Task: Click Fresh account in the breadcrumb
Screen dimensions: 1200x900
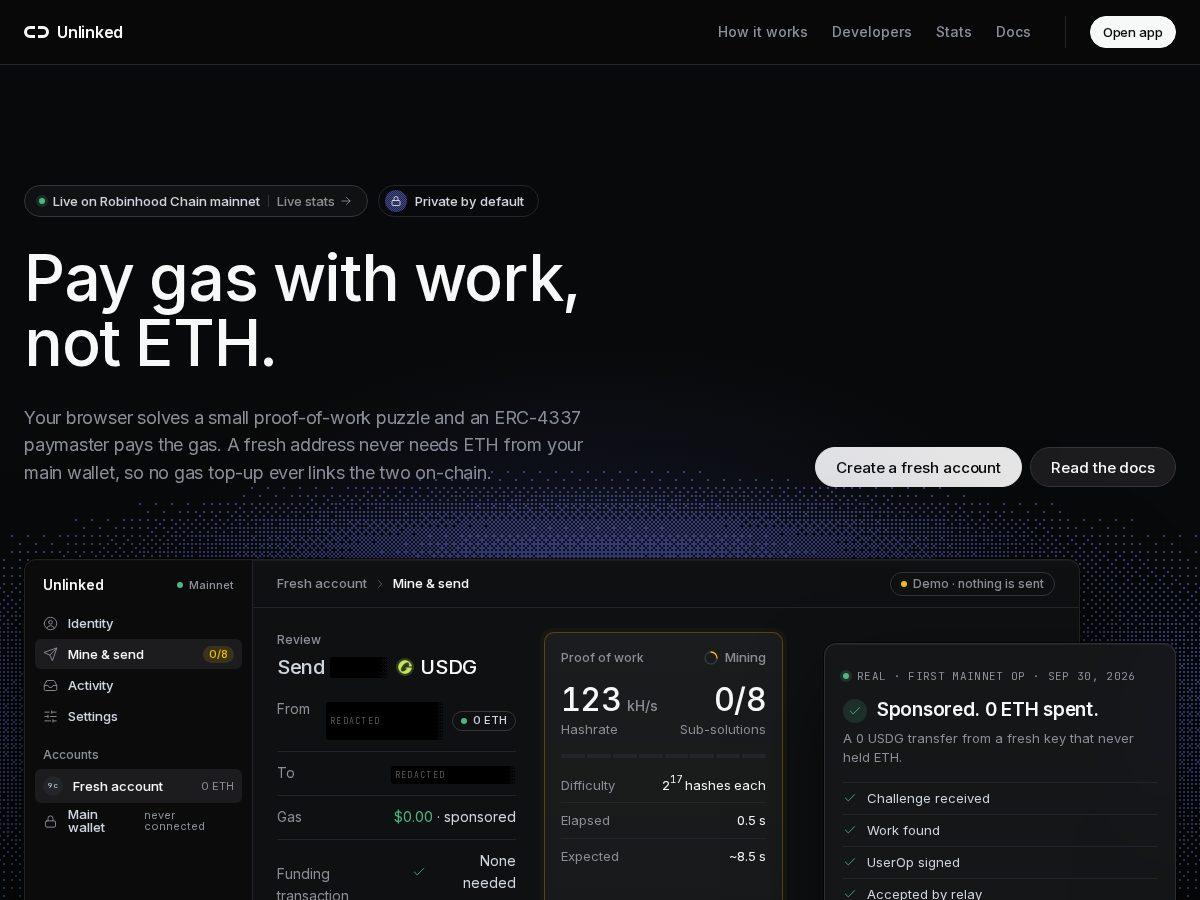Action: tap(322, 583)
